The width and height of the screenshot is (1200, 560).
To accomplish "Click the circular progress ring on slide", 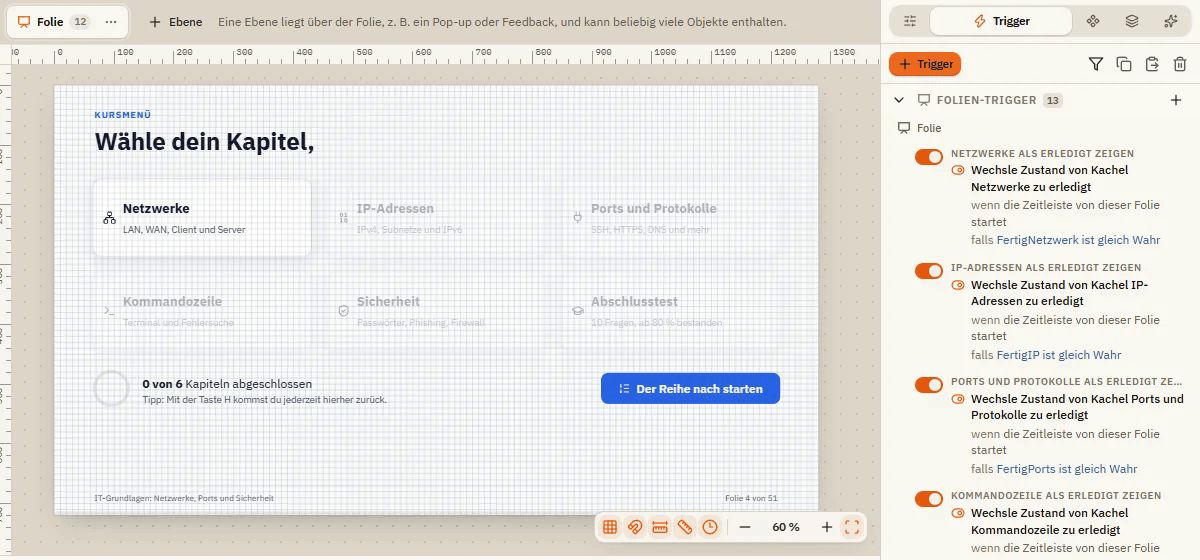I will pos(111,389).
